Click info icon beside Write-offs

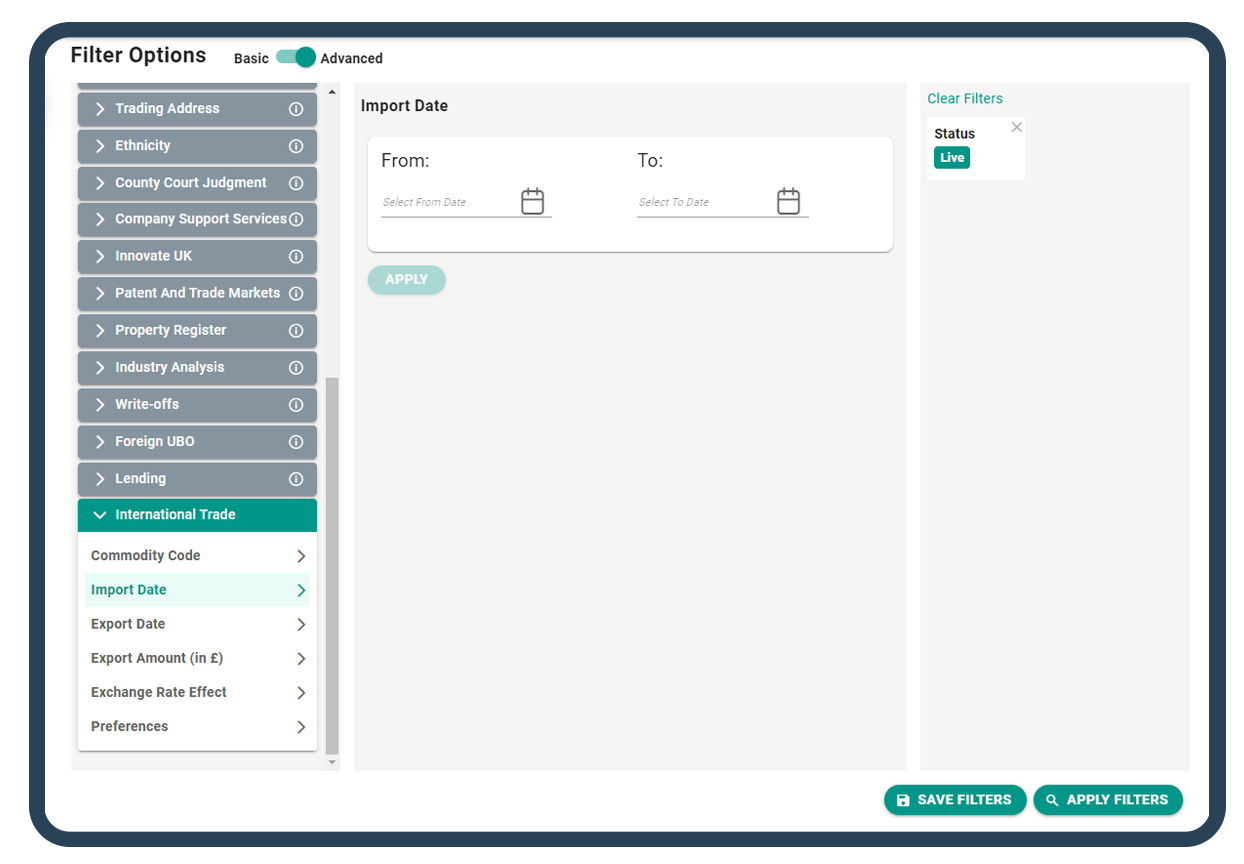point(296,404)
